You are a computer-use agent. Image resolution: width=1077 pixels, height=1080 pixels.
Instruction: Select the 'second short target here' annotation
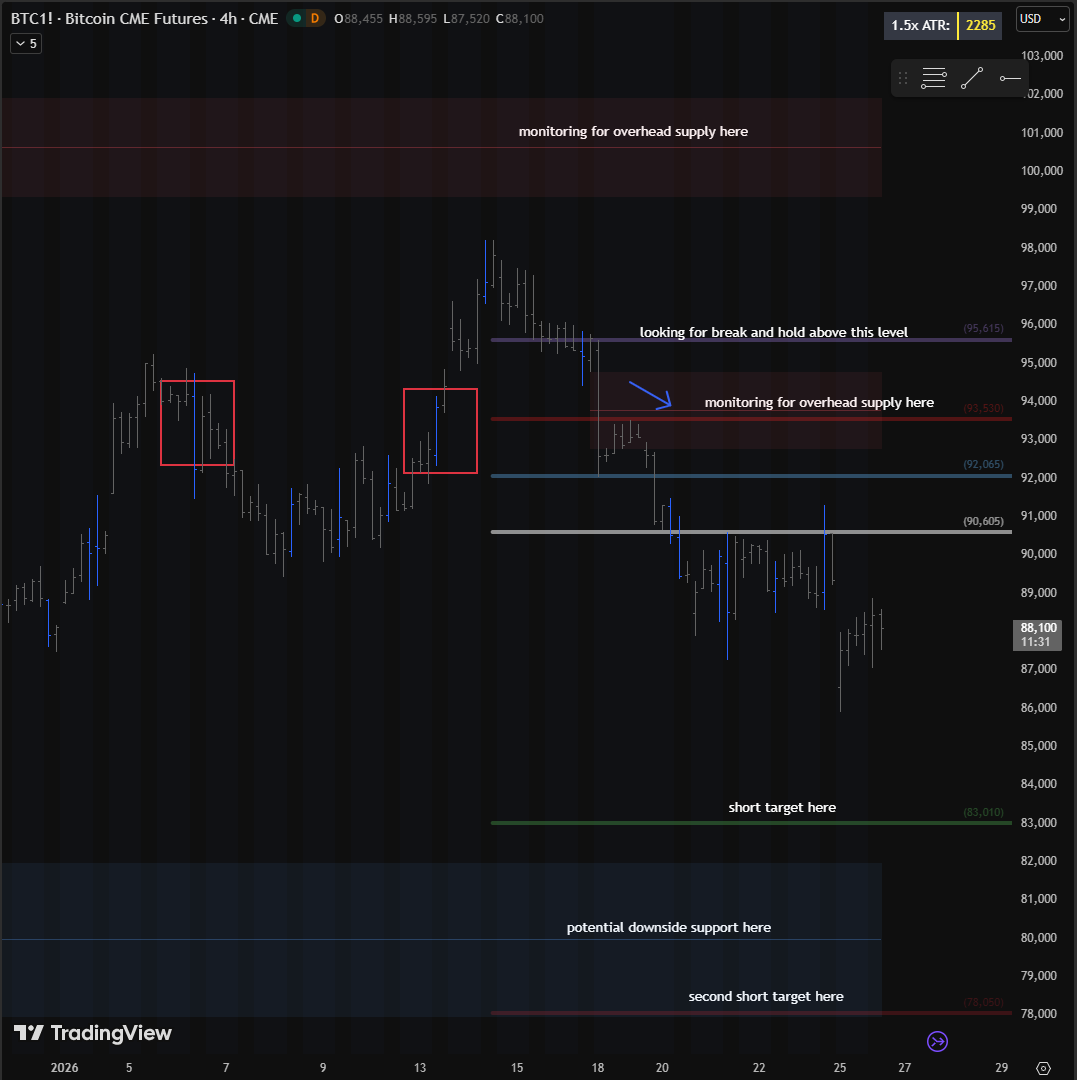click(x=766, y=996)
